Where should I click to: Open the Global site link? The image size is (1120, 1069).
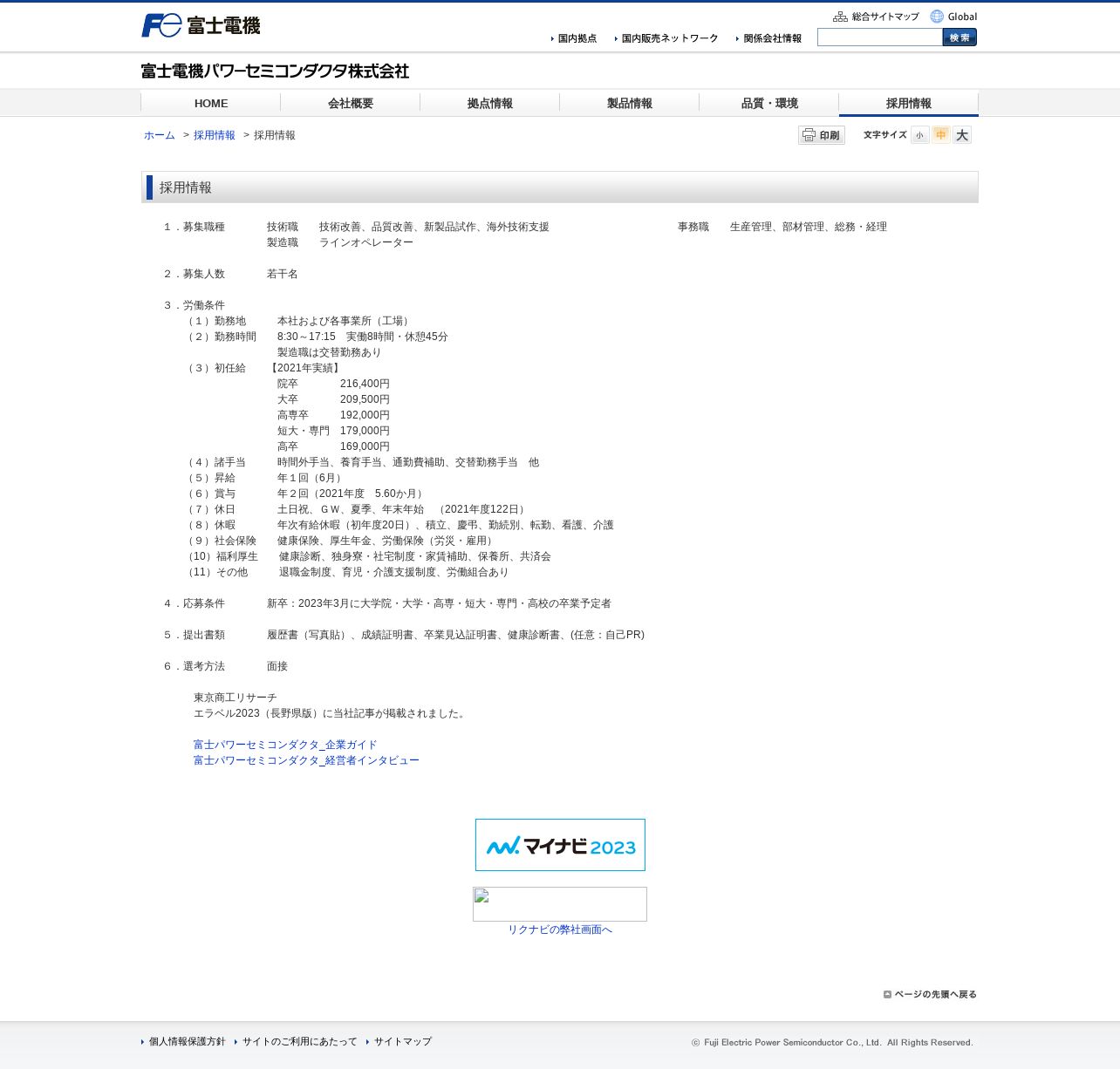953,17
